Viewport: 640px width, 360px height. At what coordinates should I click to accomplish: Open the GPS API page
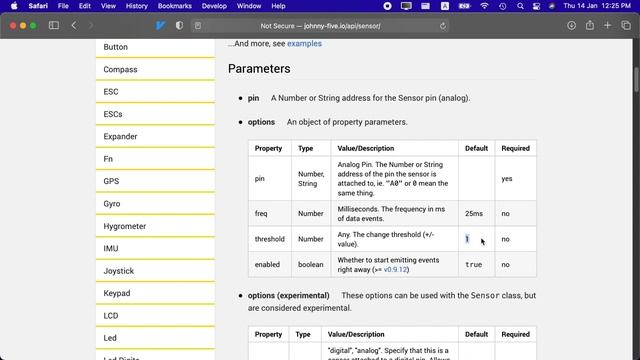(156, 181)
